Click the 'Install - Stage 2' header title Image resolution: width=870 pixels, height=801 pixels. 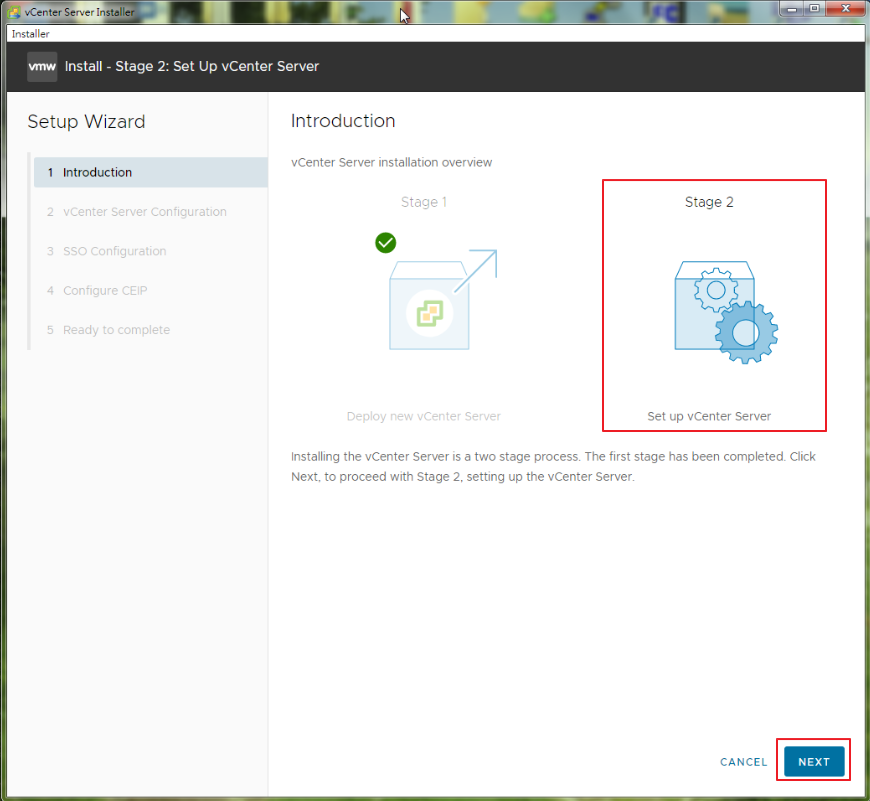coord(191,67)
